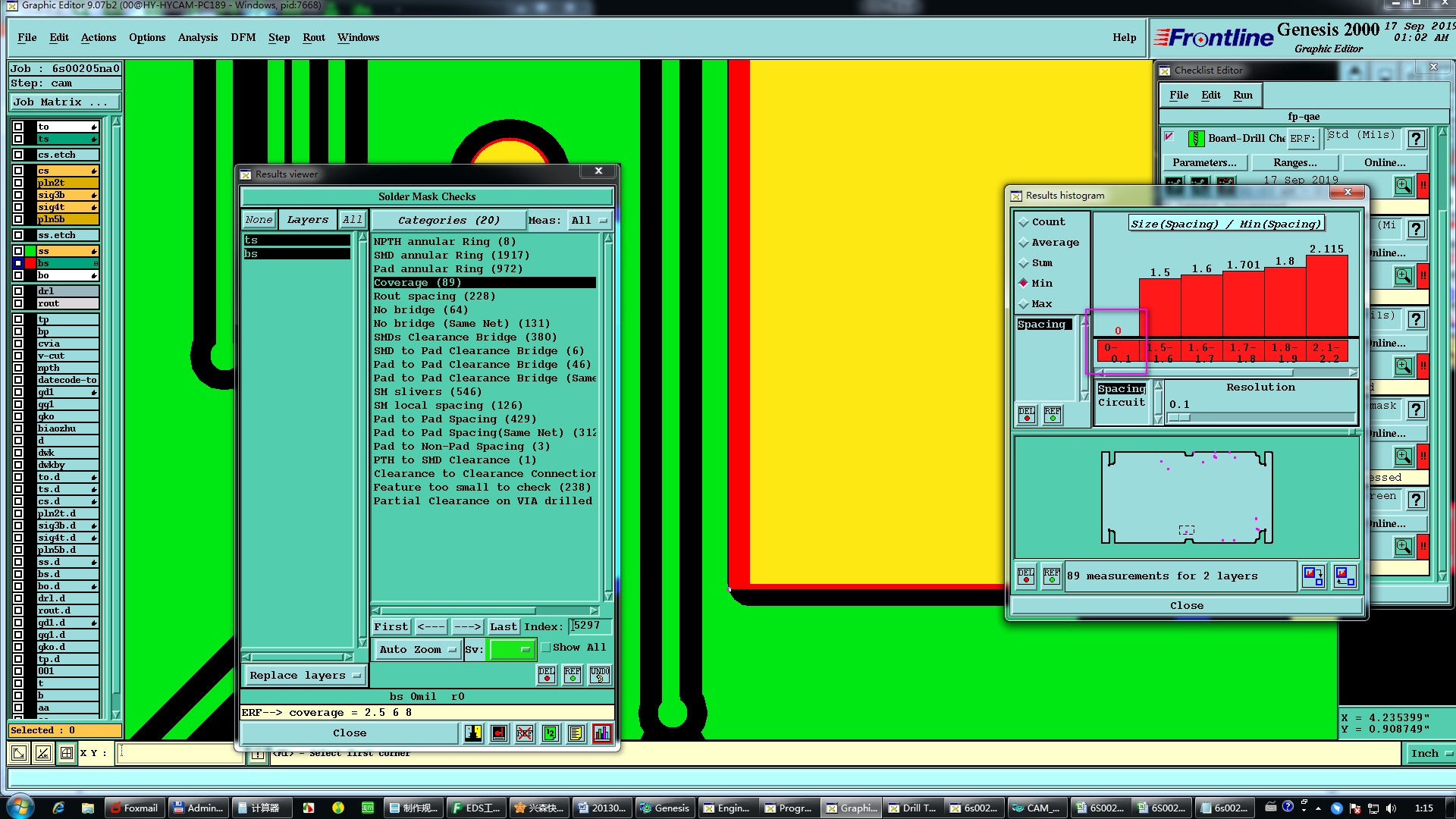Image resolution: width=1456 pixels, height=819 pixels.
Task: Click the histogram icon in Results viewer
Action: 601,733
